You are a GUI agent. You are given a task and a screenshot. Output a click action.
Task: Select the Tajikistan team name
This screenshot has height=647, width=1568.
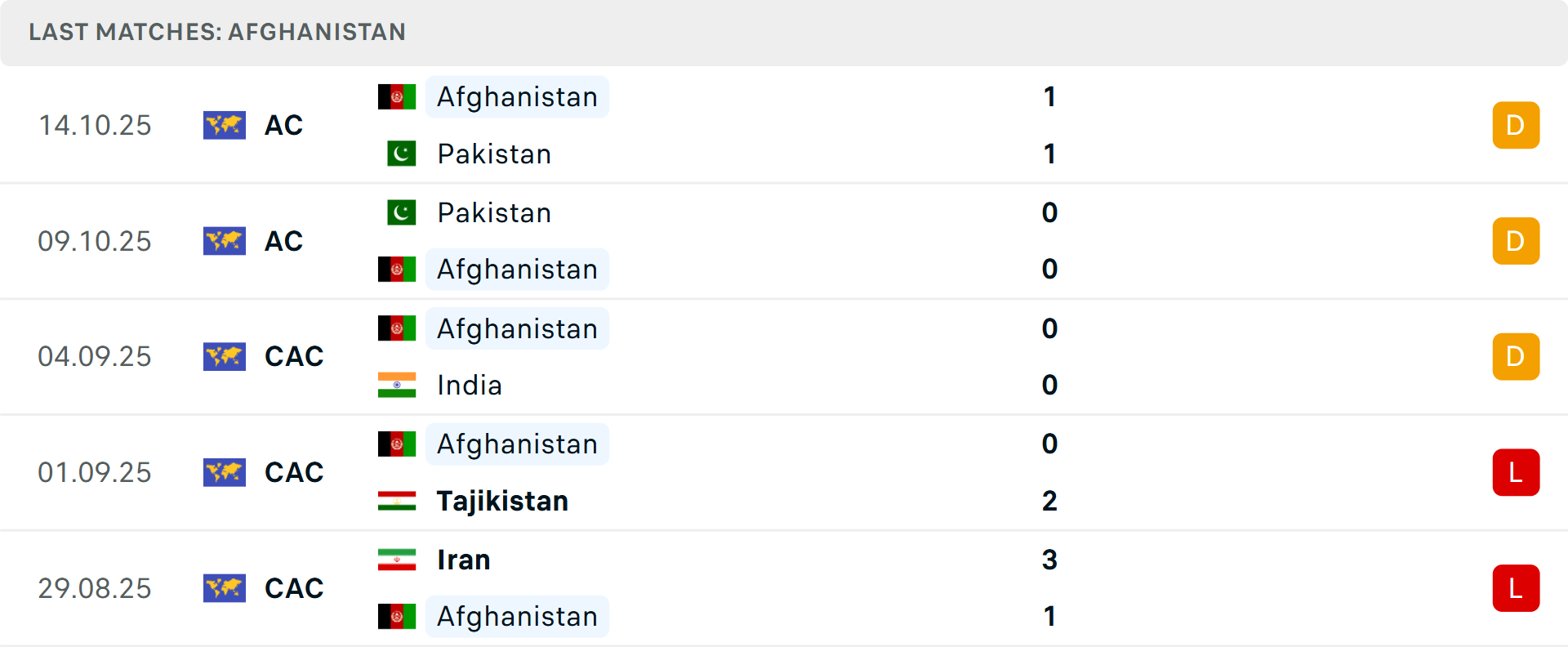pos(502,501)
